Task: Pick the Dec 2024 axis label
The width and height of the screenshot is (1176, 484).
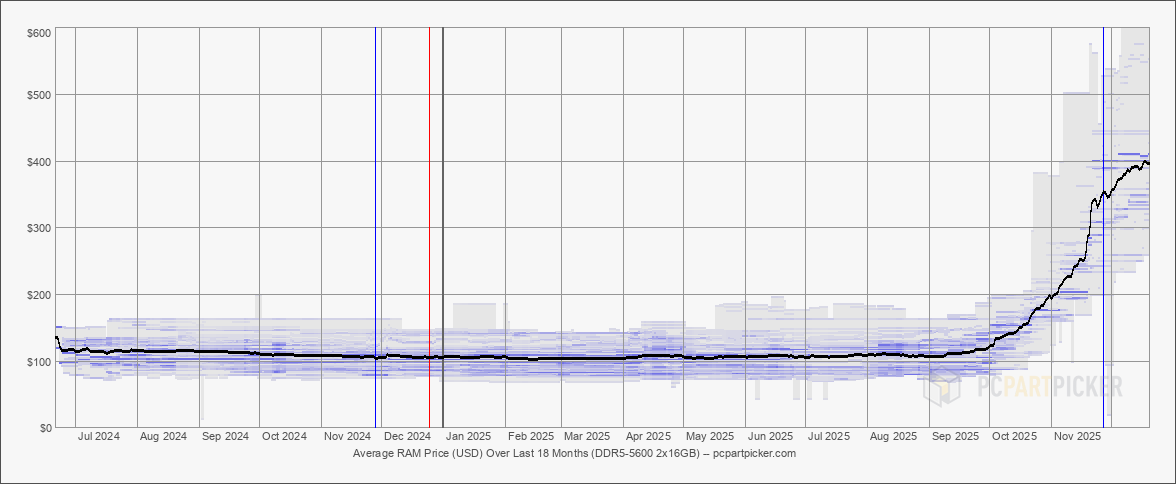Action: [407, 437]
